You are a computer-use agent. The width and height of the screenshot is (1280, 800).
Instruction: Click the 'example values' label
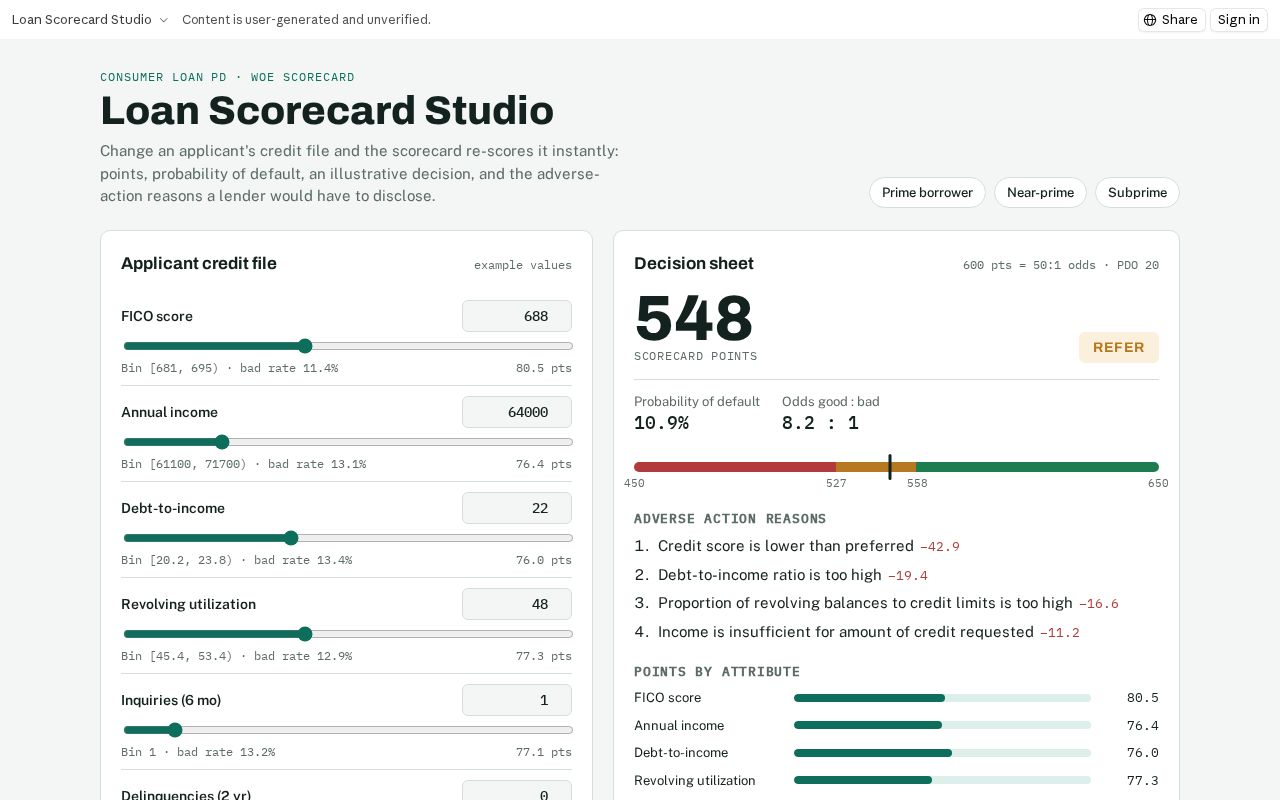tap(523, 265)
